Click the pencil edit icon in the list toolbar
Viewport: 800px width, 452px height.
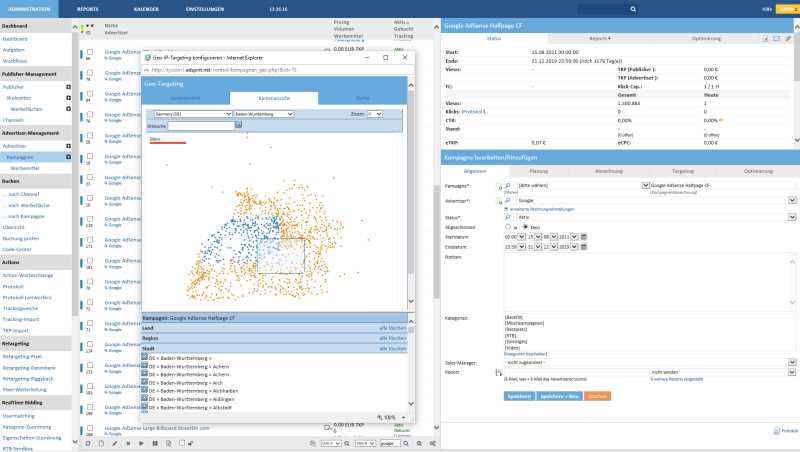[x=114, y=443]
